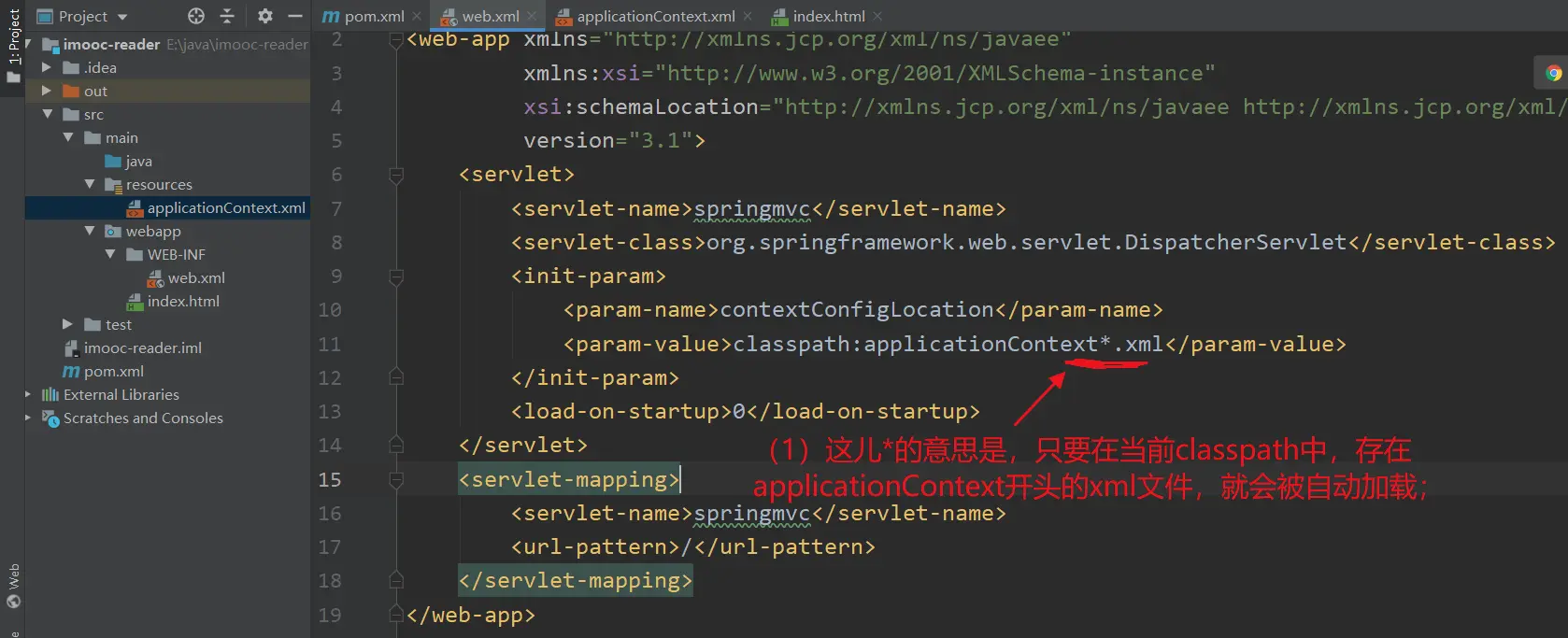Click the closing web-app tag
The height and width of the screenshot is (638, 1568).
(471, 615)
